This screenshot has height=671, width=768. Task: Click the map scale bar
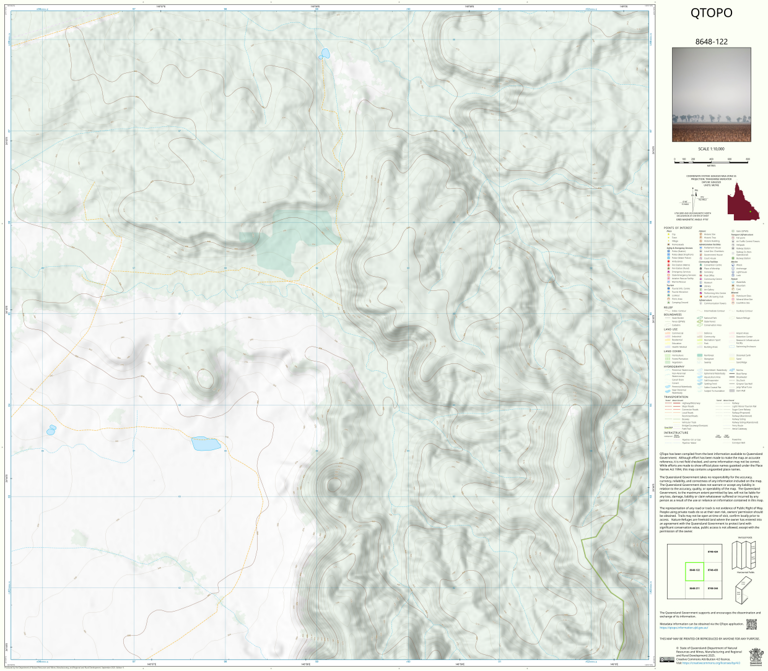[x=711, y=160]
